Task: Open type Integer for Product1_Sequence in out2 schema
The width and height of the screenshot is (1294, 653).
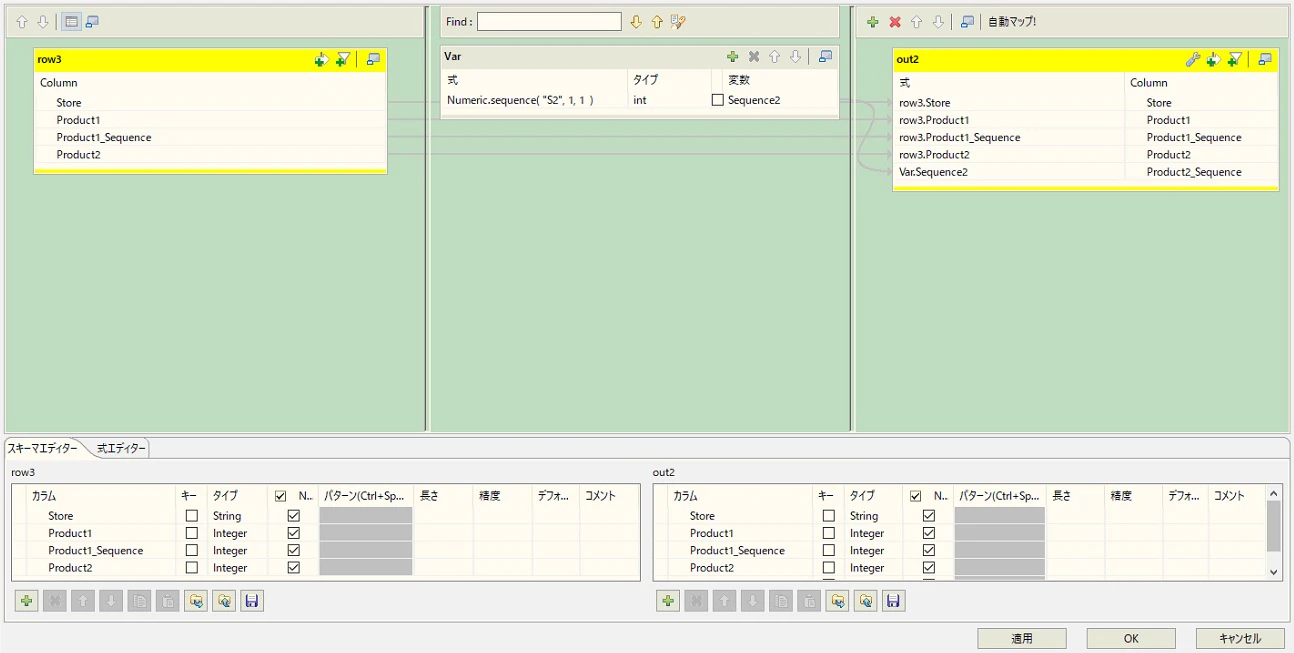Action: 874,550
